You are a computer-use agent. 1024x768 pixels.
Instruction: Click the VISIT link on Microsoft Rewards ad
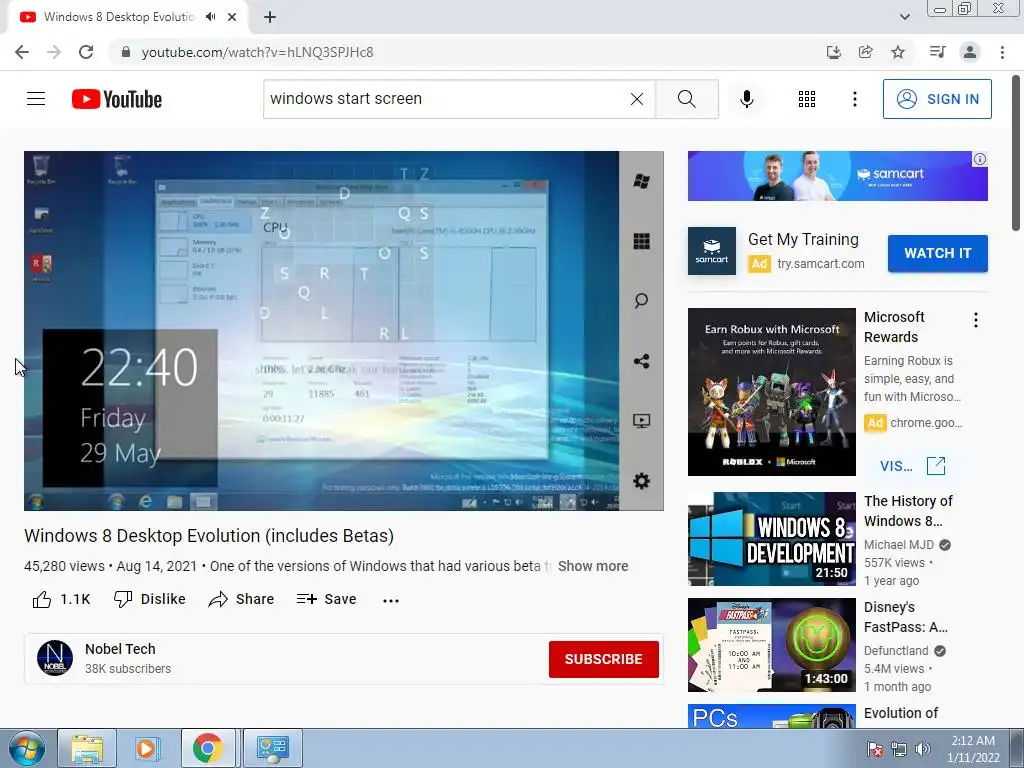coord(912,466)
